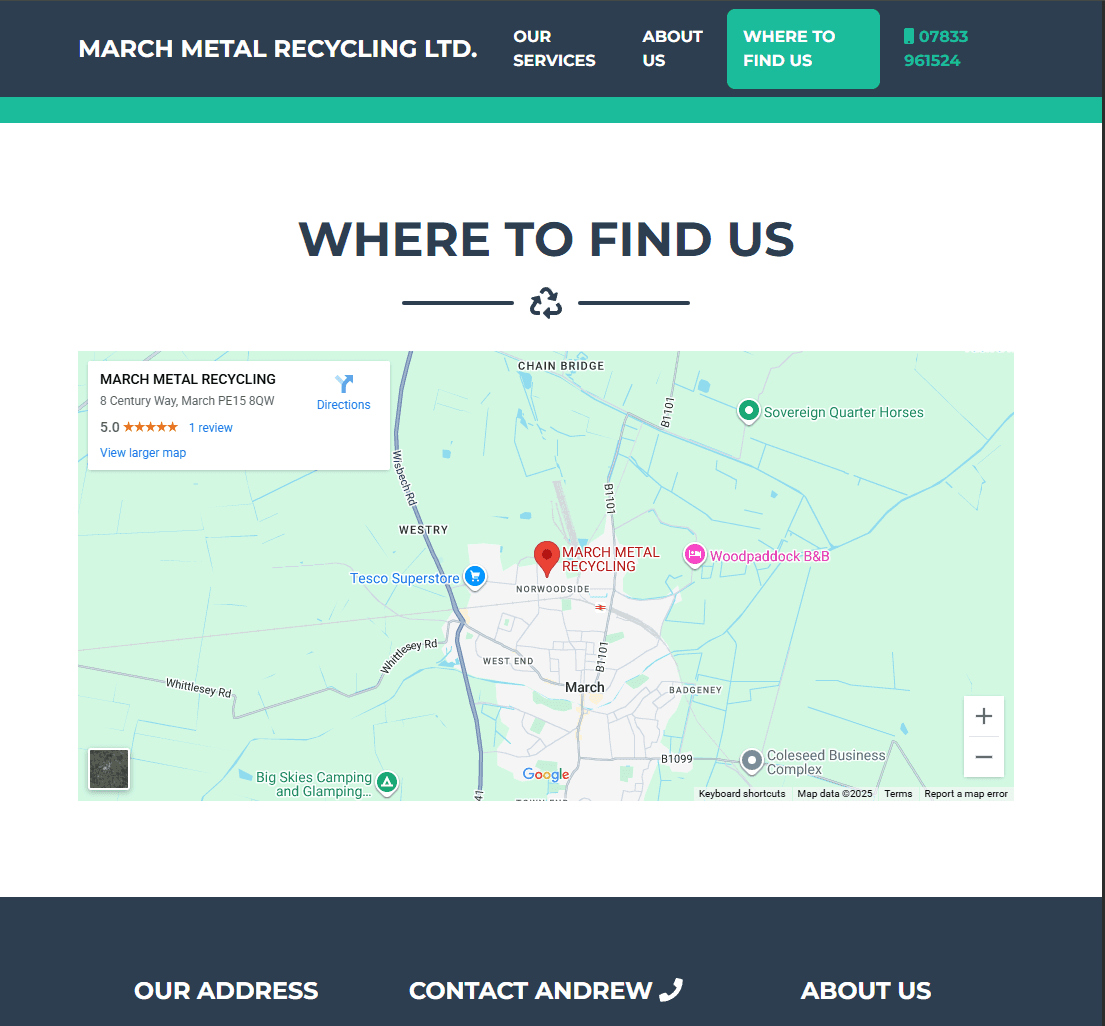Click the highlighted WHERE TO FIND US tab
Viewport: 1105px width, 1026px height.
[x=803, y=48]
